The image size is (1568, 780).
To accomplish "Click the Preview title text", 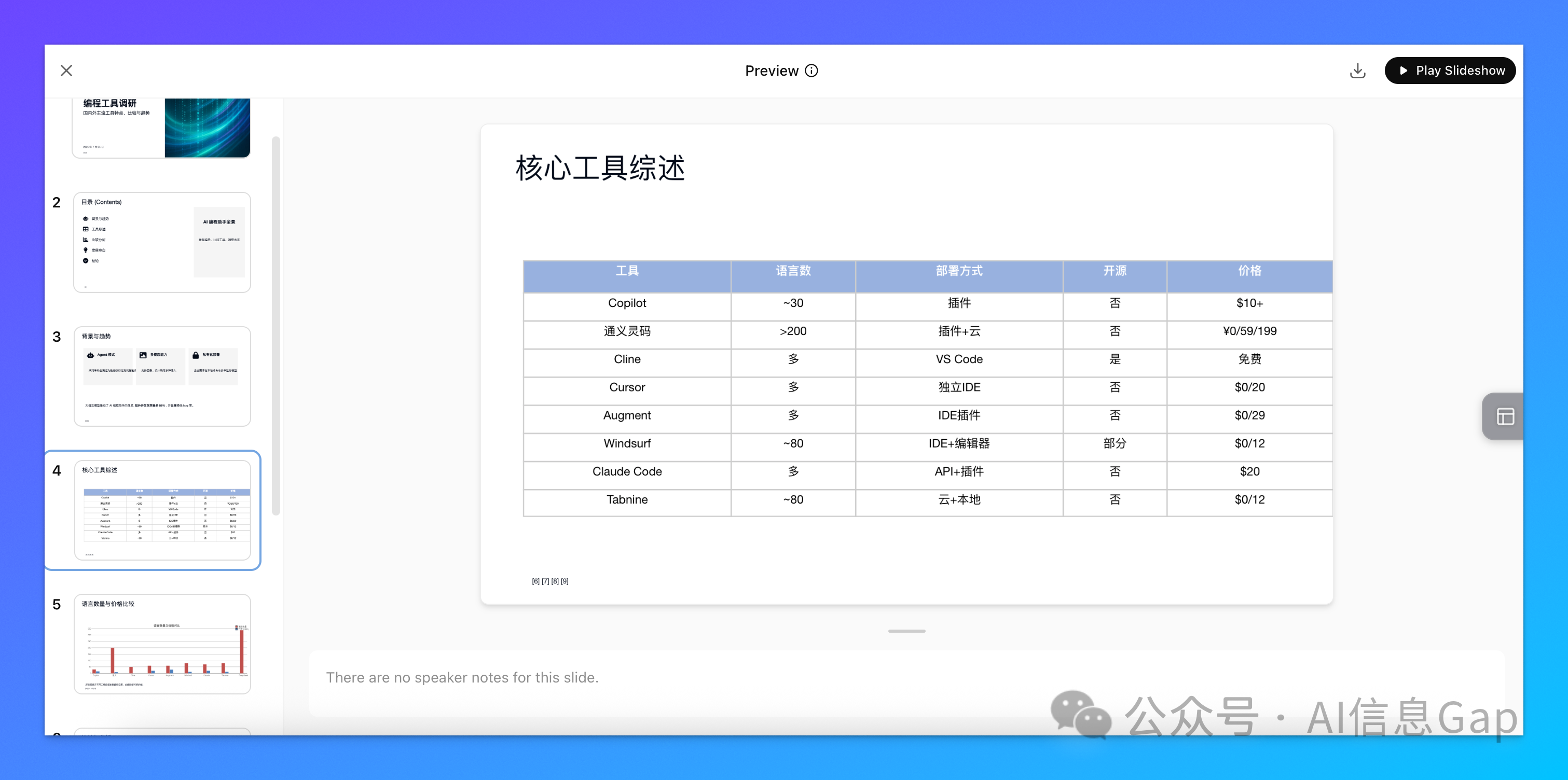I will pyautogui.click(x=771, y=71).
